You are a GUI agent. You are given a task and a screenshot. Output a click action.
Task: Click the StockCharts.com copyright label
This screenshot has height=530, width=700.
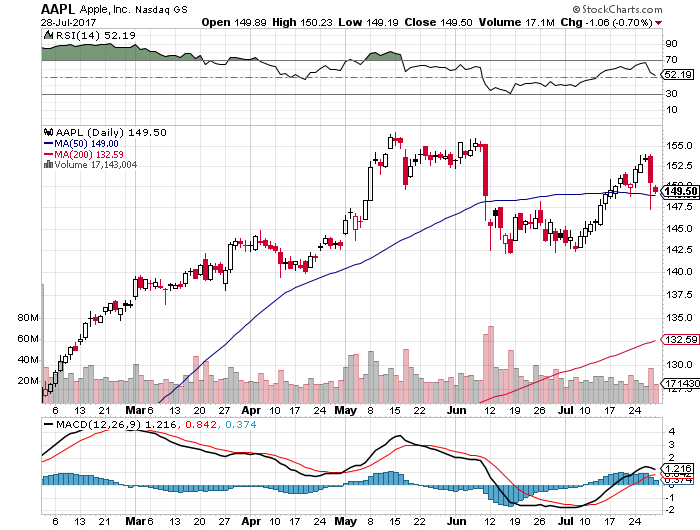point(617,9)
